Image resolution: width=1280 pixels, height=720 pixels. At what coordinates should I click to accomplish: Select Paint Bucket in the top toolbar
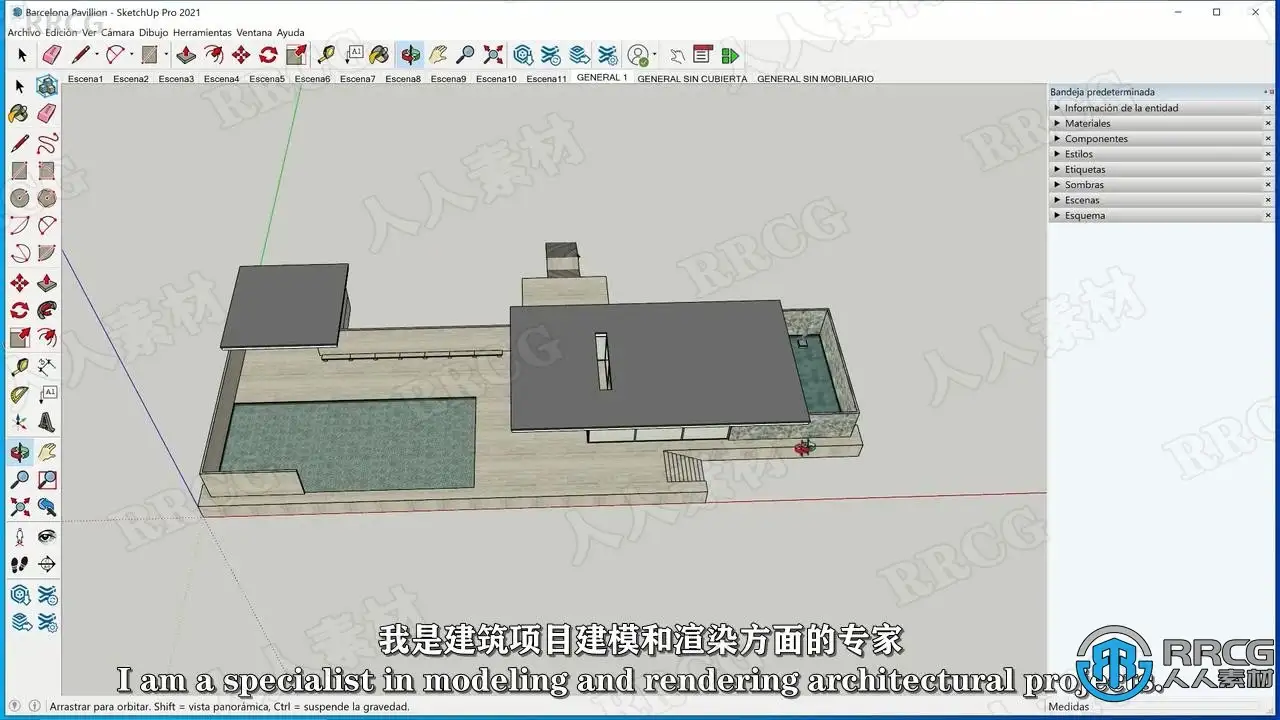tap(380, 55)
